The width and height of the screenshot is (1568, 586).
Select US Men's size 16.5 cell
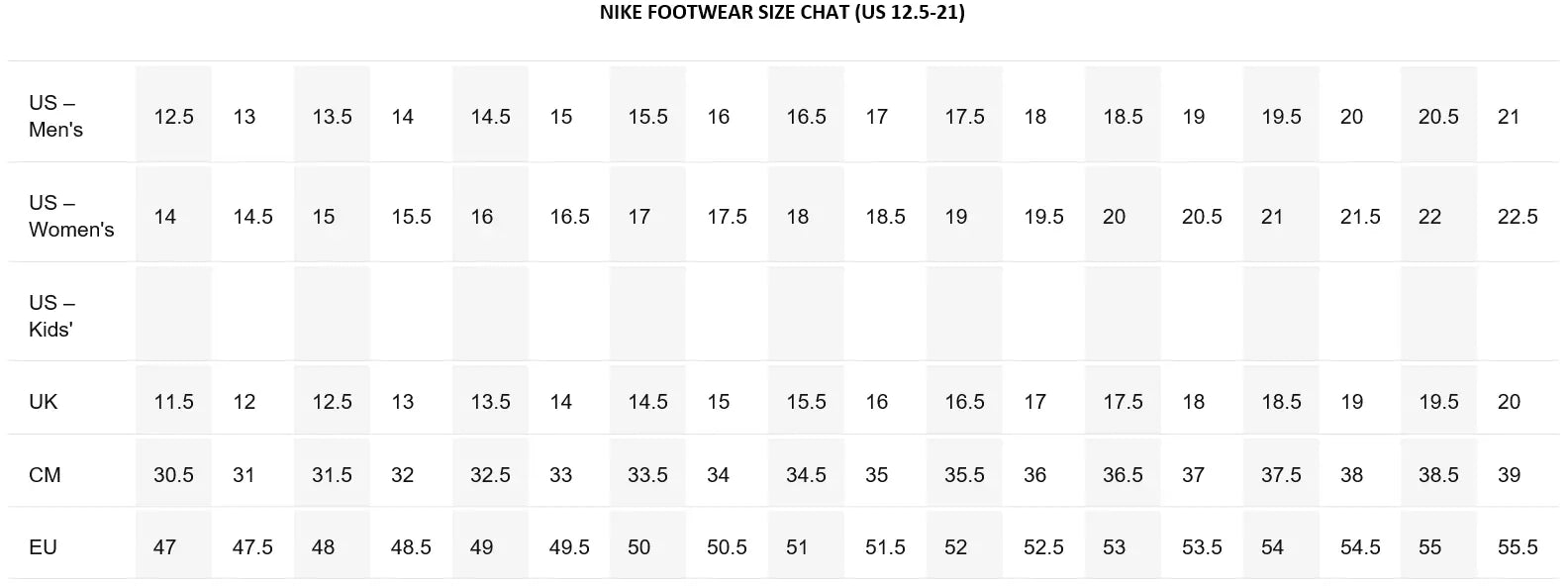[x=806, y=117]
